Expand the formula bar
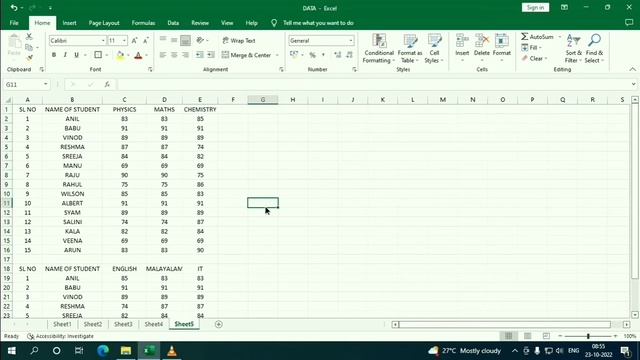 633,84
